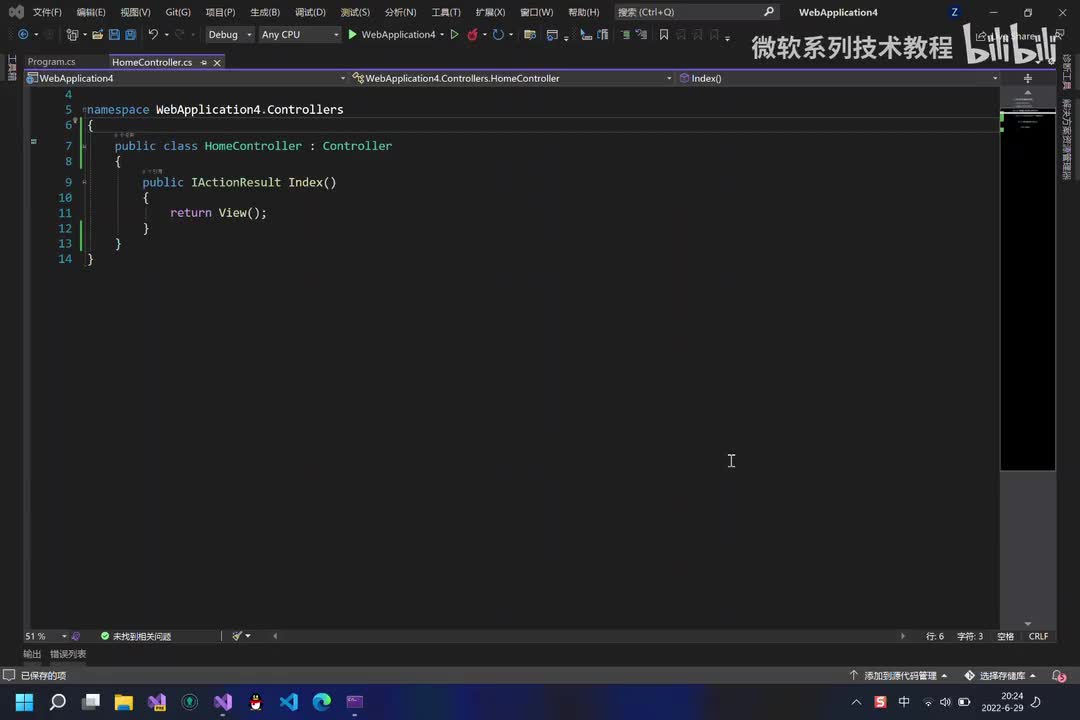Collapse the Index() method on line 9
Image resolution: width=1080 pixels, height=720 pixels.
84,183
